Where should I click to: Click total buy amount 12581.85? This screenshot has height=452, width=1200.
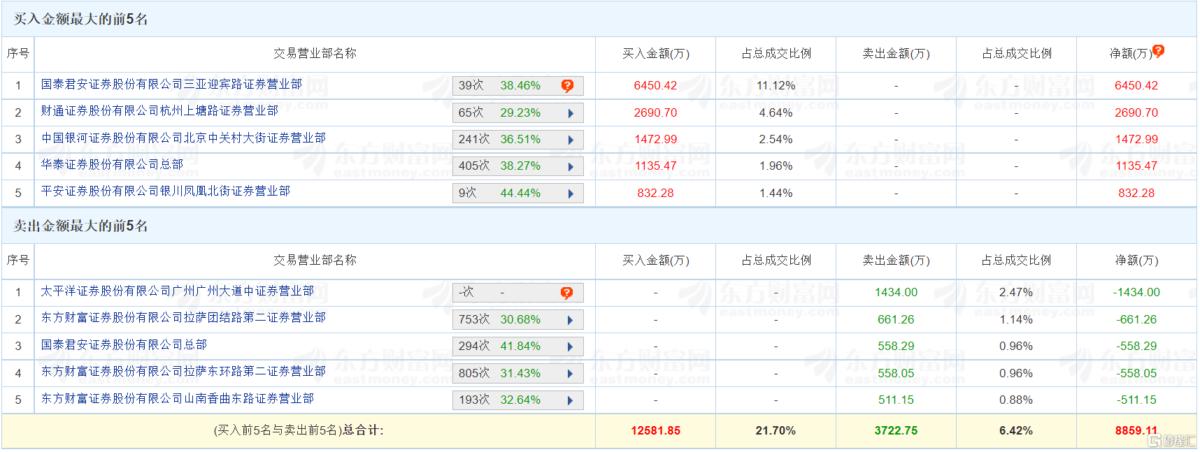[x=655, y=431]
